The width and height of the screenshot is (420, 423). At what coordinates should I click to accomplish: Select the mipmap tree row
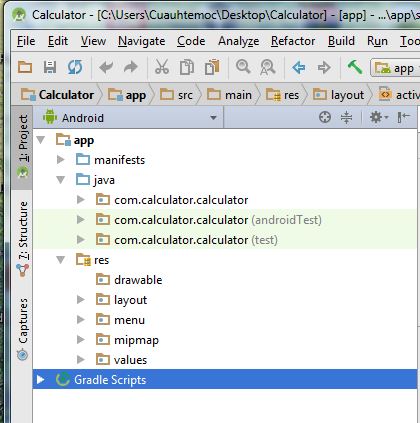[x=225, y=340]
